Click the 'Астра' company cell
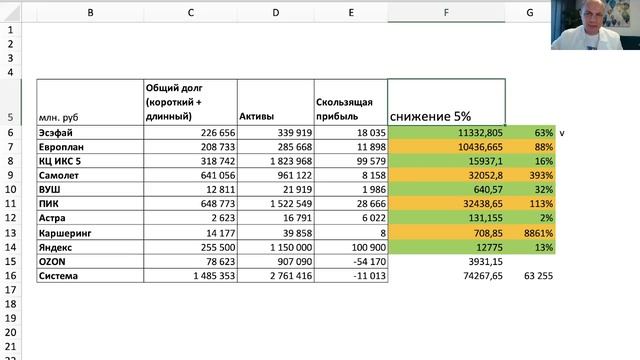640x360 pixels. pyautogui.click(x=90, y=218)
